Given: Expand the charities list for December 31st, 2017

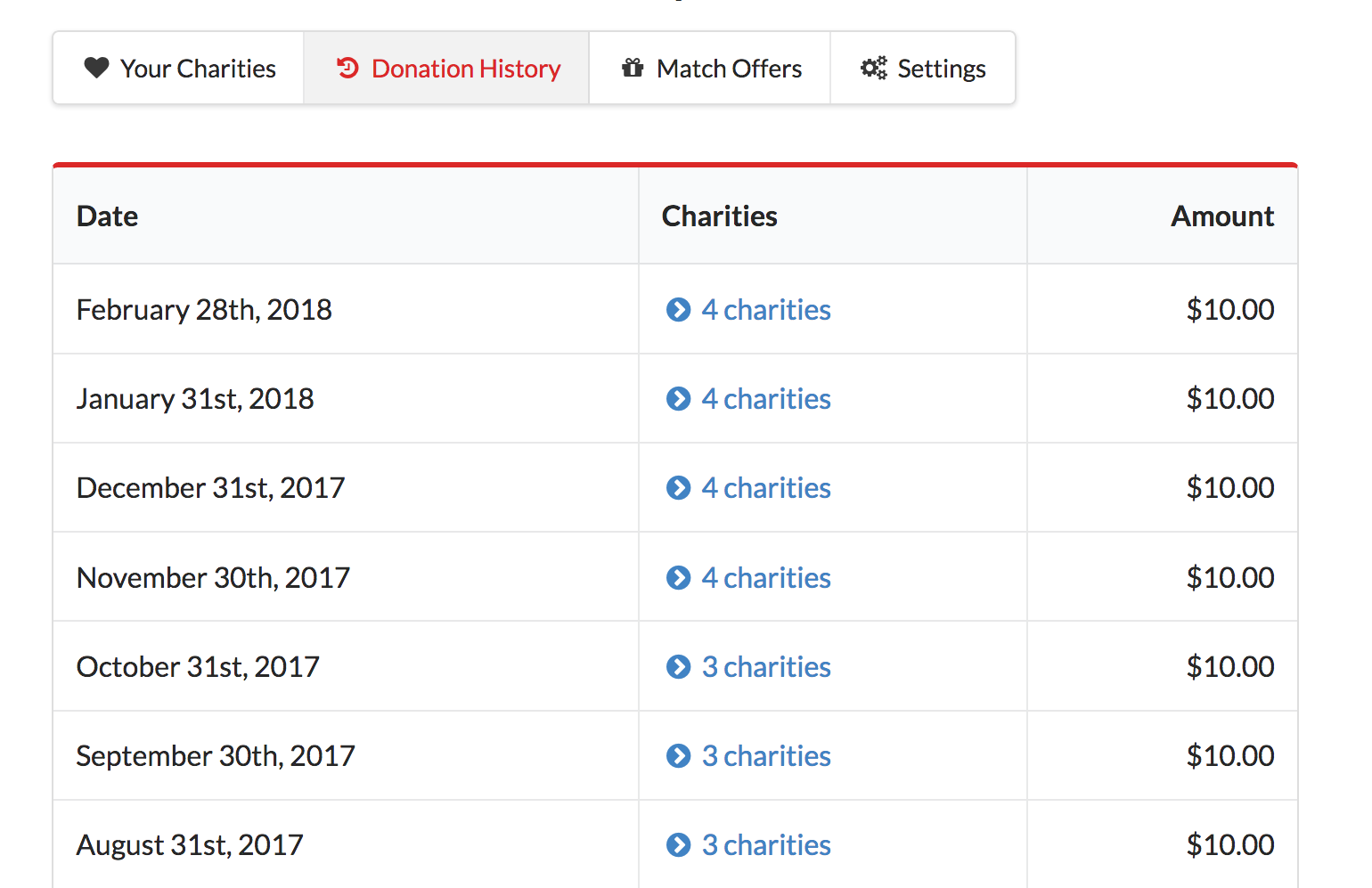Looking at the screenshot, I should (678, 488).
